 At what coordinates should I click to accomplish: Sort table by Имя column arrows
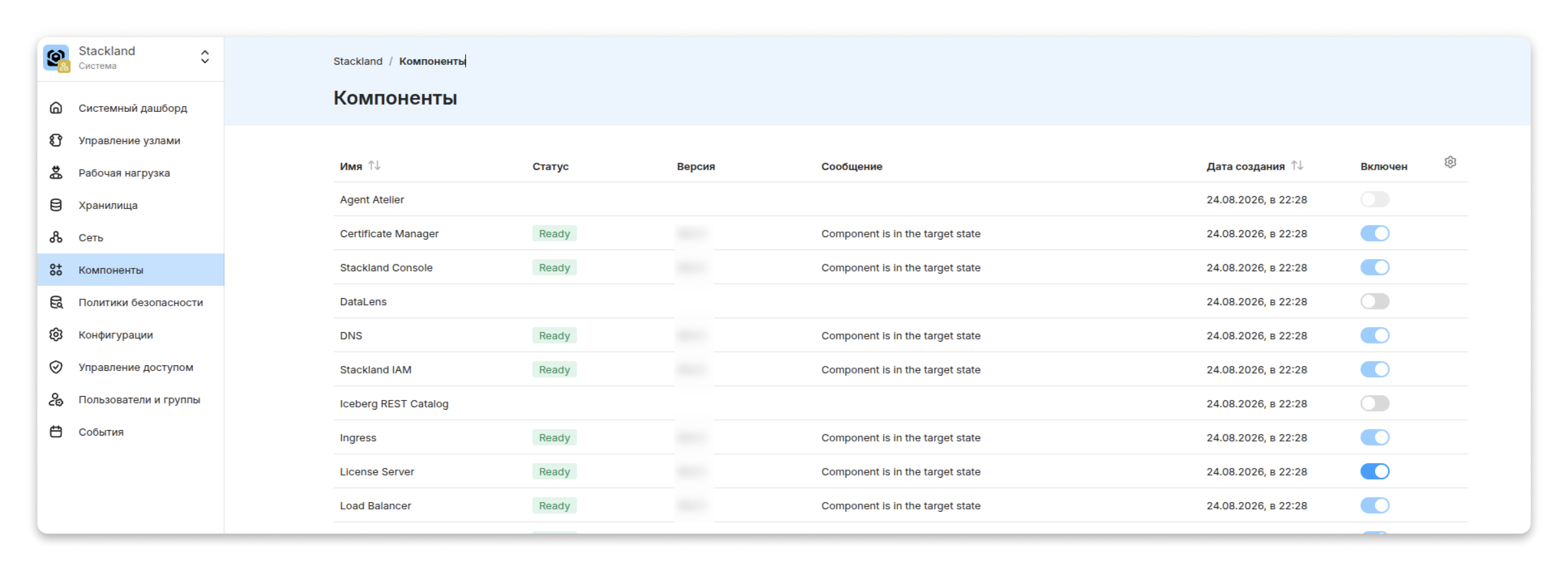[x=374, y=165]
